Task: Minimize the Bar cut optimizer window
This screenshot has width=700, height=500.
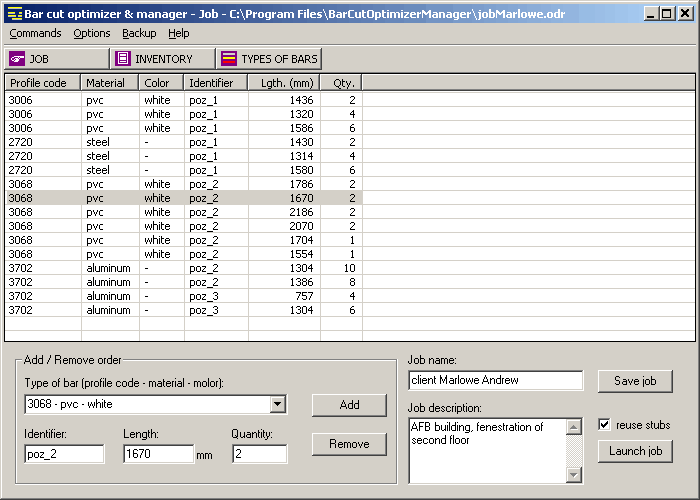Action: point(651,14)
